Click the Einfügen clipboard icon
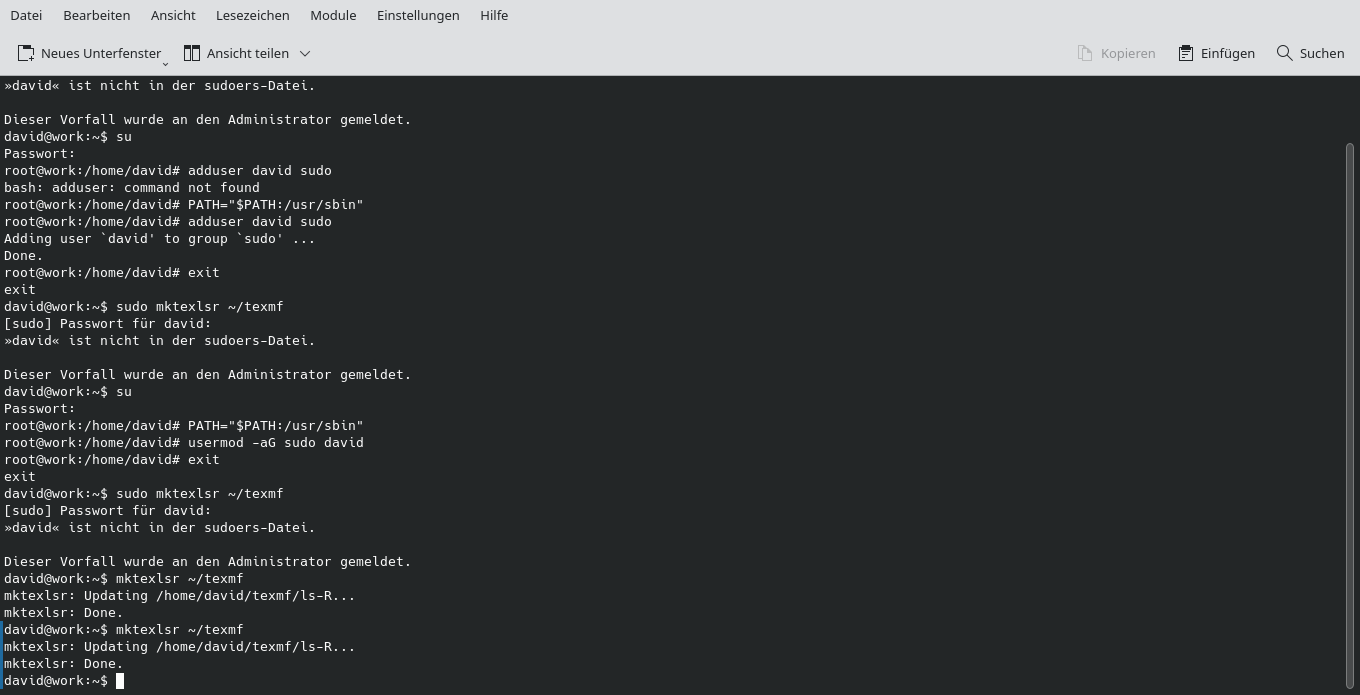This screenshot has height=695, width=1360. click(1185, 52)
